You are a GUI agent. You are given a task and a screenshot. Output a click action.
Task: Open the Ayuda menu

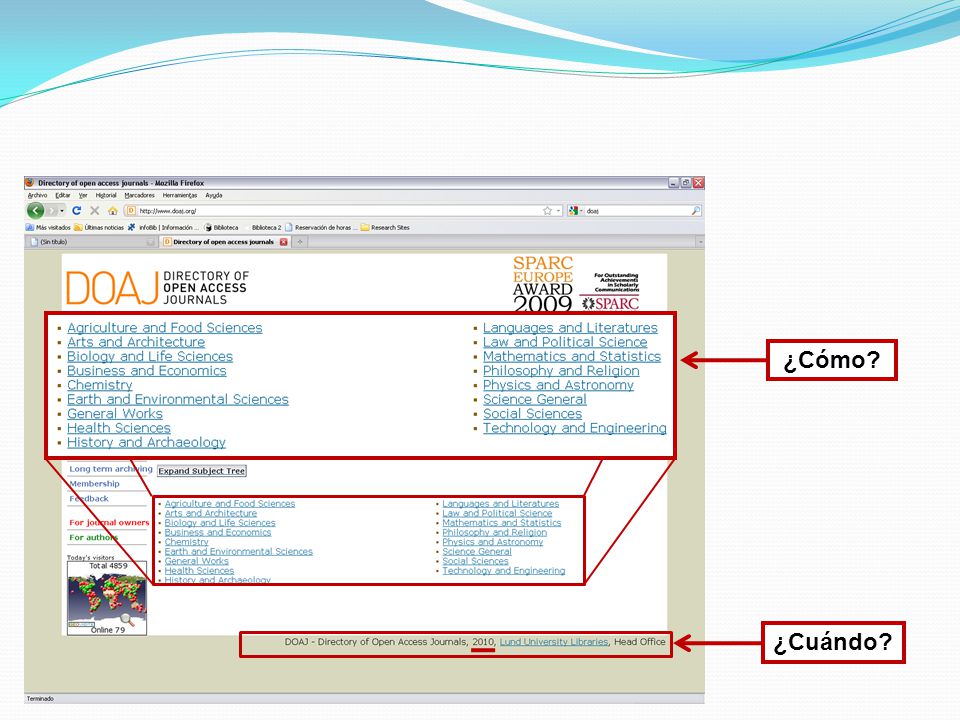(x=214, y=195)
